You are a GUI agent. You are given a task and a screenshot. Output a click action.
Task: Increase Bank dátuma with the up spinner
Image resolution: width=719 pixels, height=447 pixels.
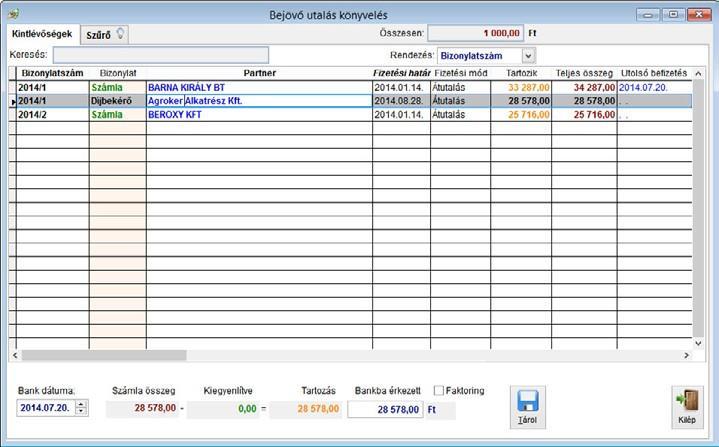(x=81, y=404)
